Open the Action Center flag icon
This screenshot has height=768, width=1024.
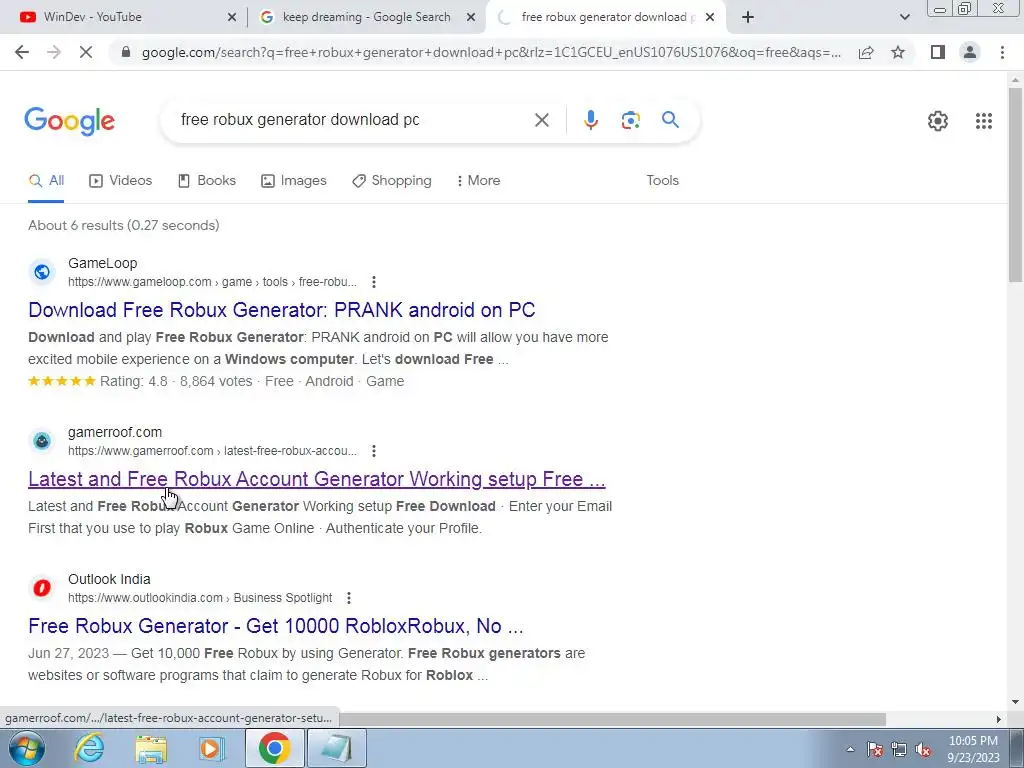click(x=875, y=750)
